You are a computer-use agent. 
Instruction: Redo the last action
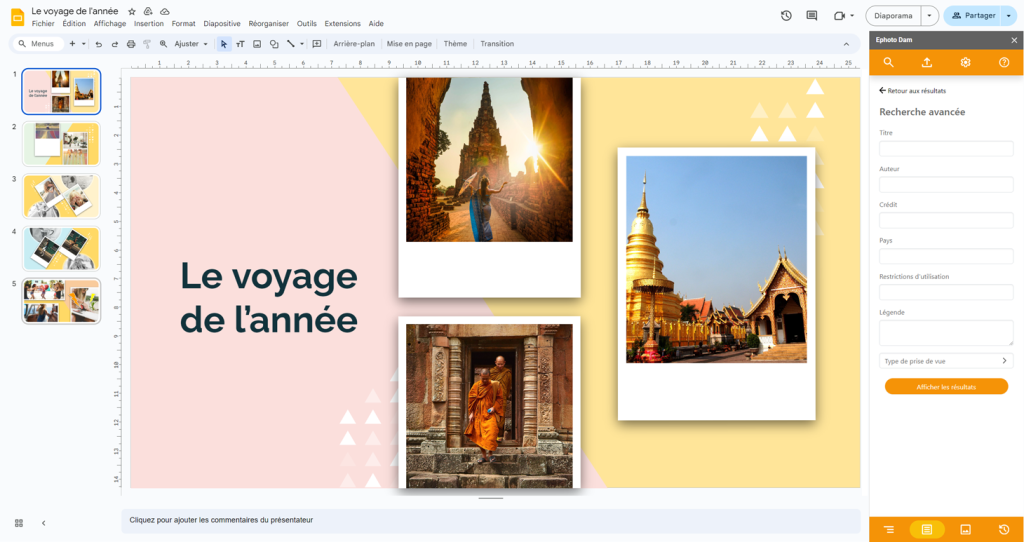pyautogui.click(x=115, y=44)
